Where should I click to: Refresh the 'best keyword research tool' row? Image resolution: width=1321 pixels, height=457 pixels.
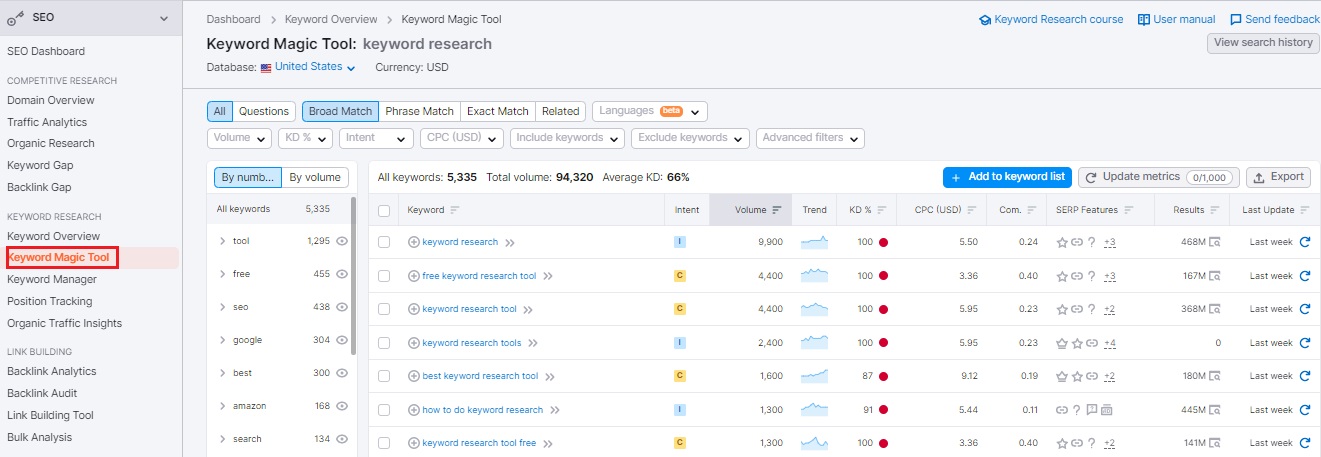[1304, 376]
